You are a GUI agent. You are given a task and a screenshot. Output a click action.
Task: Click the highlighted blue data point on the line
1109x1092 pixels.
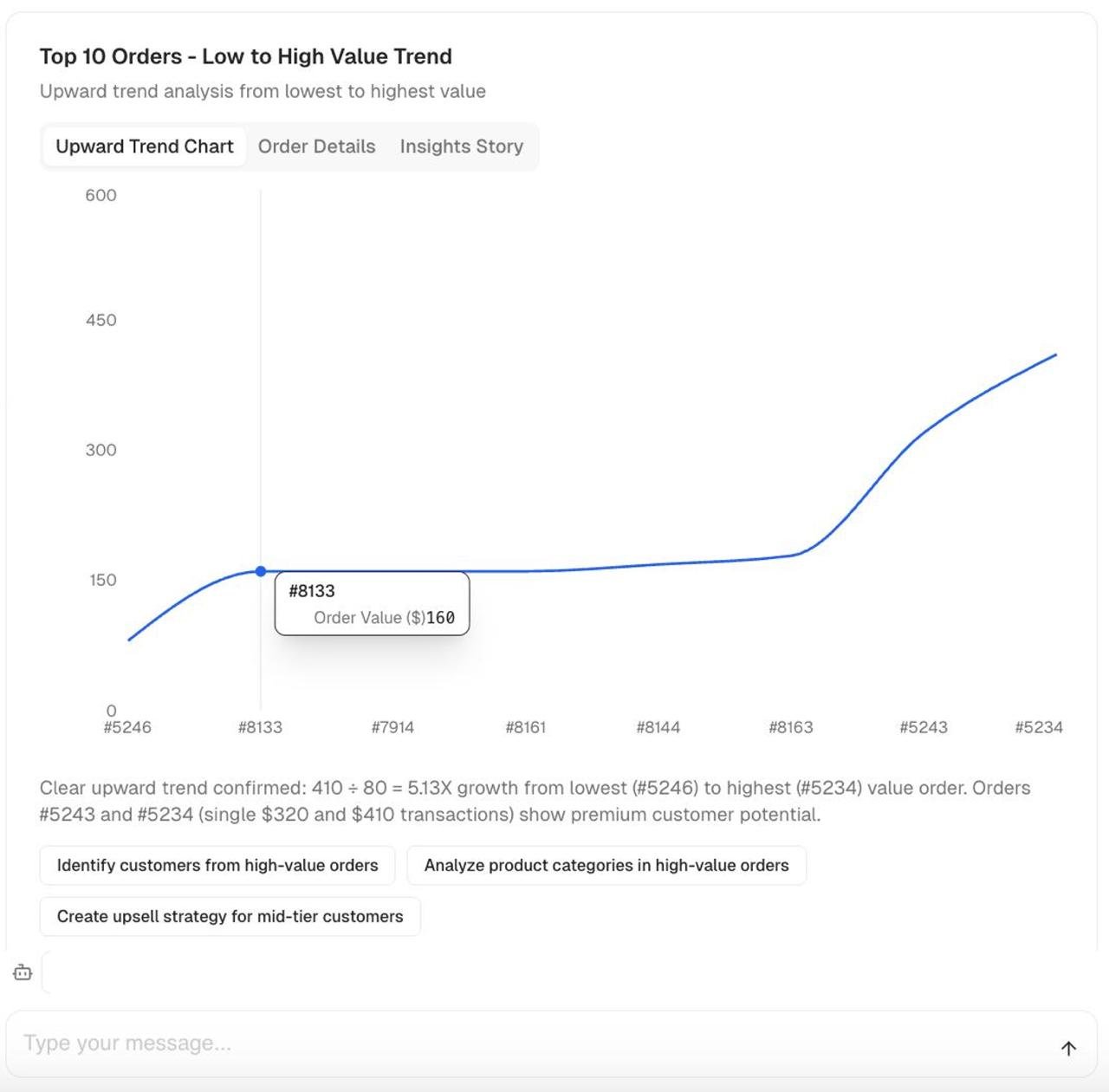pos(261,571)
